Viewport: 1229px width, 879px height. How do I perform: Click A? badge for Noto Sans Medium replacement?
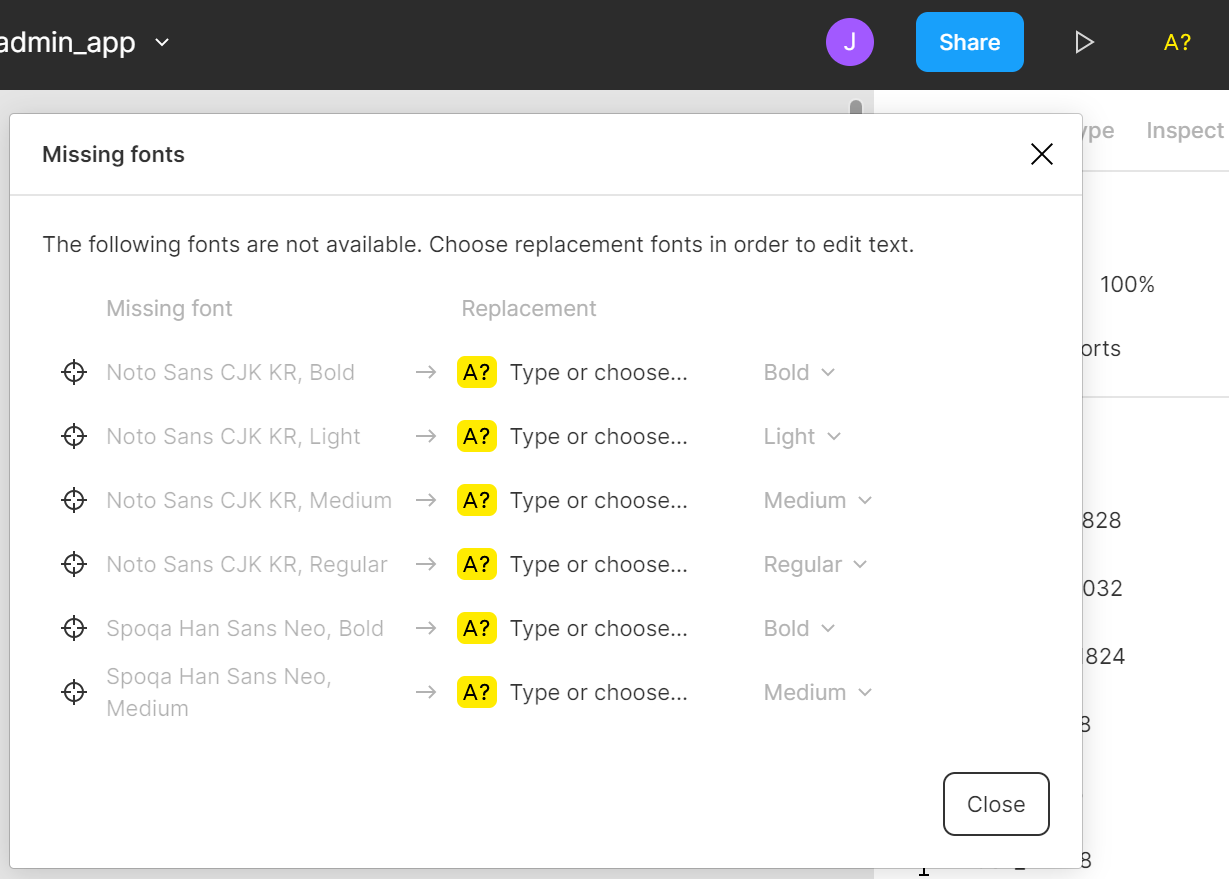coord(477,500)
